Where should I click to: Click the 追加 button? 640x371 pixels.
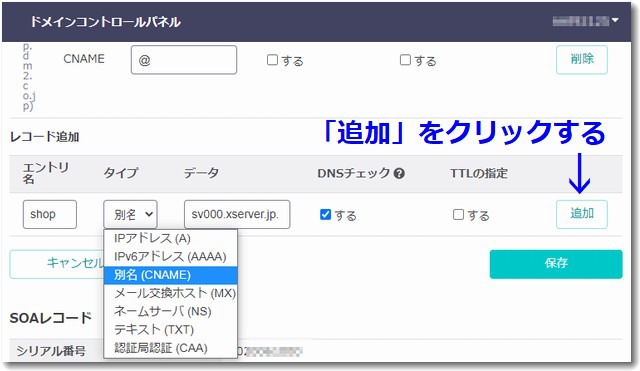click(582, 214)
